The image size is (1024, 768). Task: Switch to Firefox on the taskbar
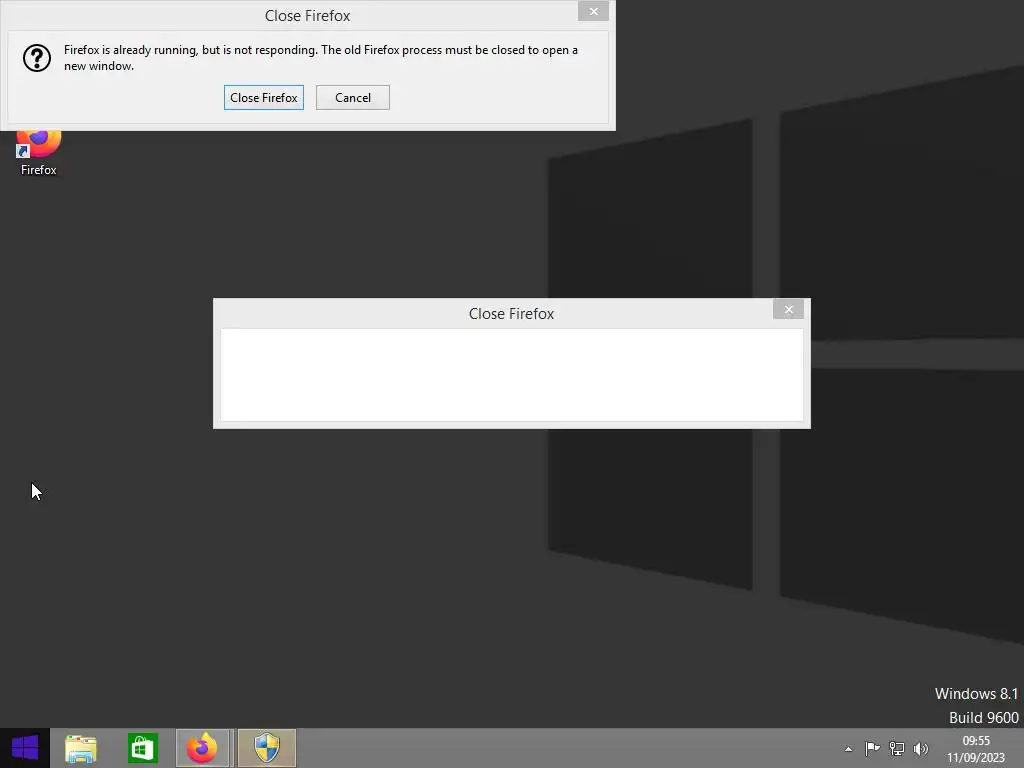(202, 748)
